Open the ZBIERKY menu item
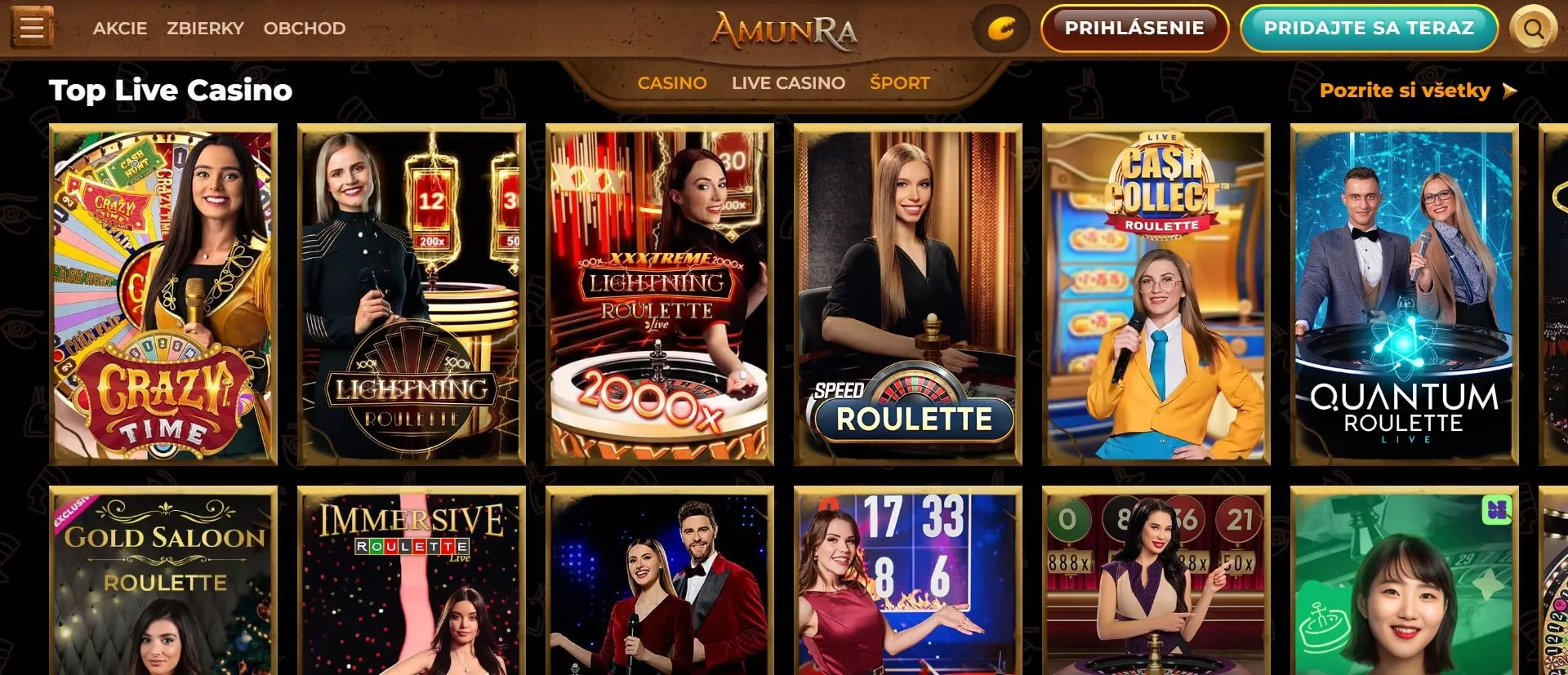Screen dimensions: 1568x675 pos(205,28)
